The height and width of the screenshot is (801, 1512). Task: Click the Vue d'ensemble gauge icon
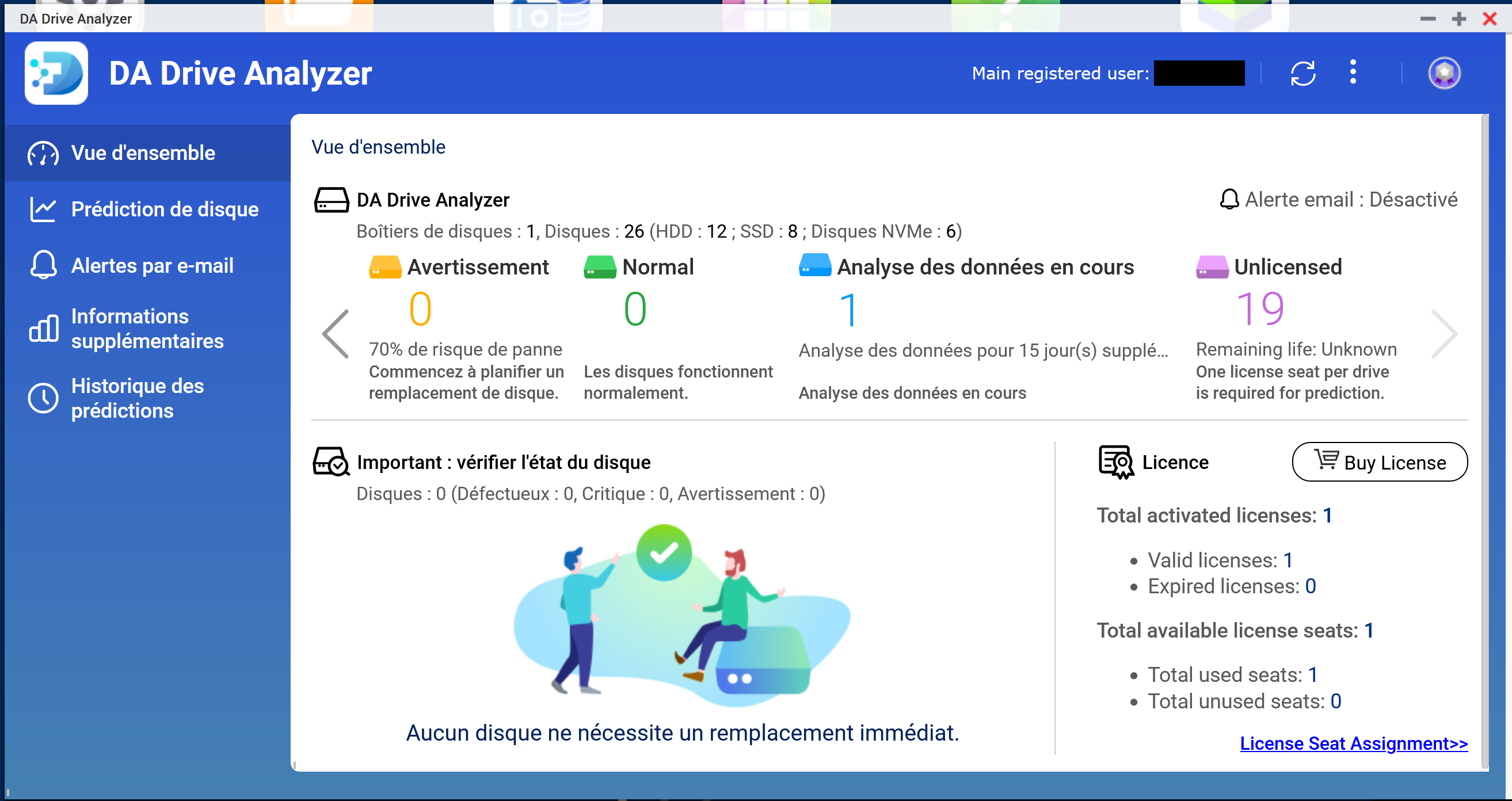click(43, 153)
